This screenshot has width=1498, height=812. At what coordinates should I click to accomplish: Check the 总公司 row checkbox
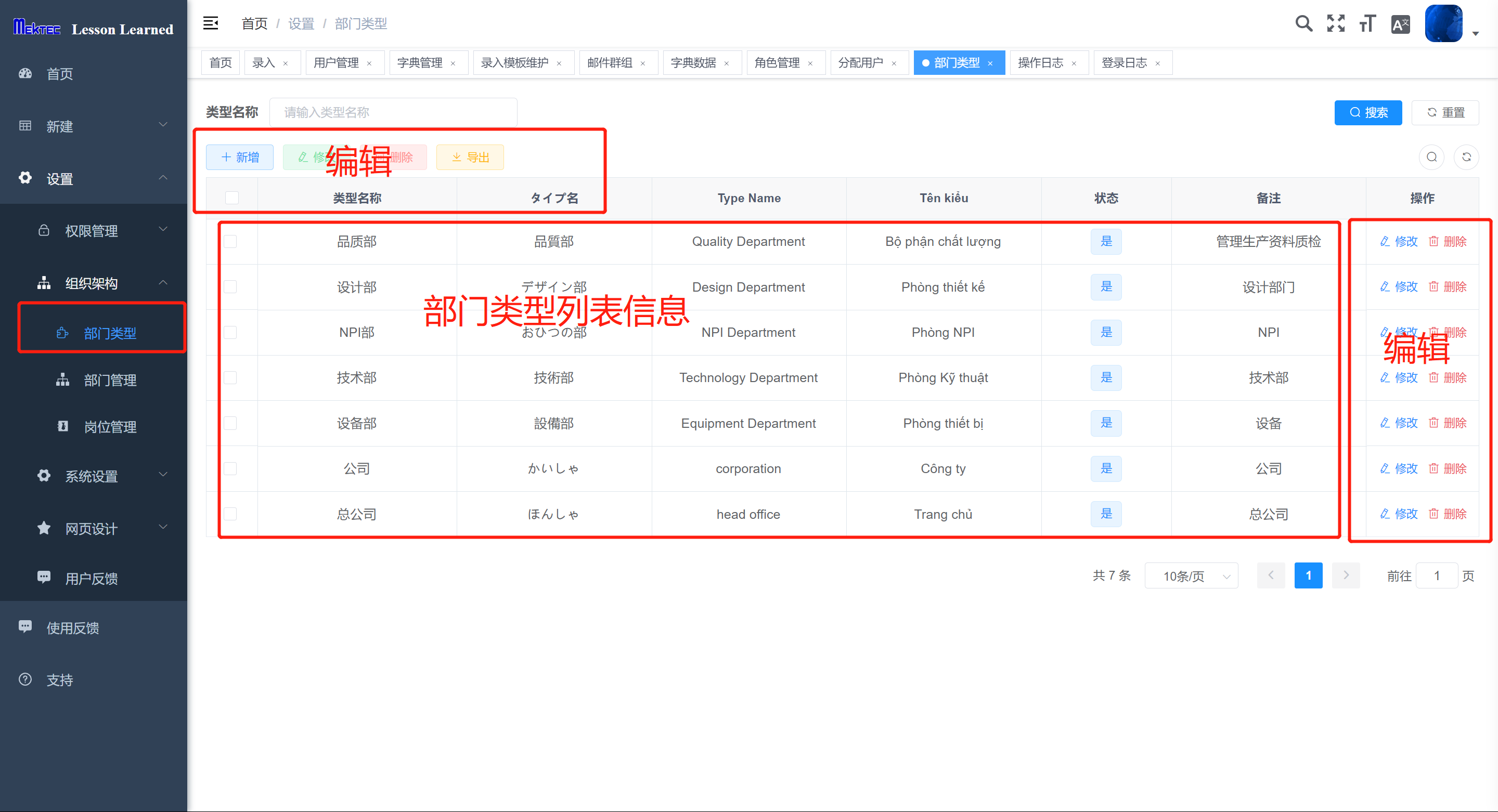tap(231, 514)
